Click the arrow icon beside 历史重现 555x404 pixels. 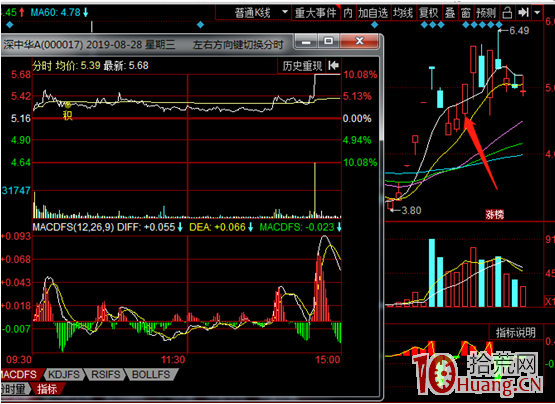pyautogui.click(x=333, y=66)
